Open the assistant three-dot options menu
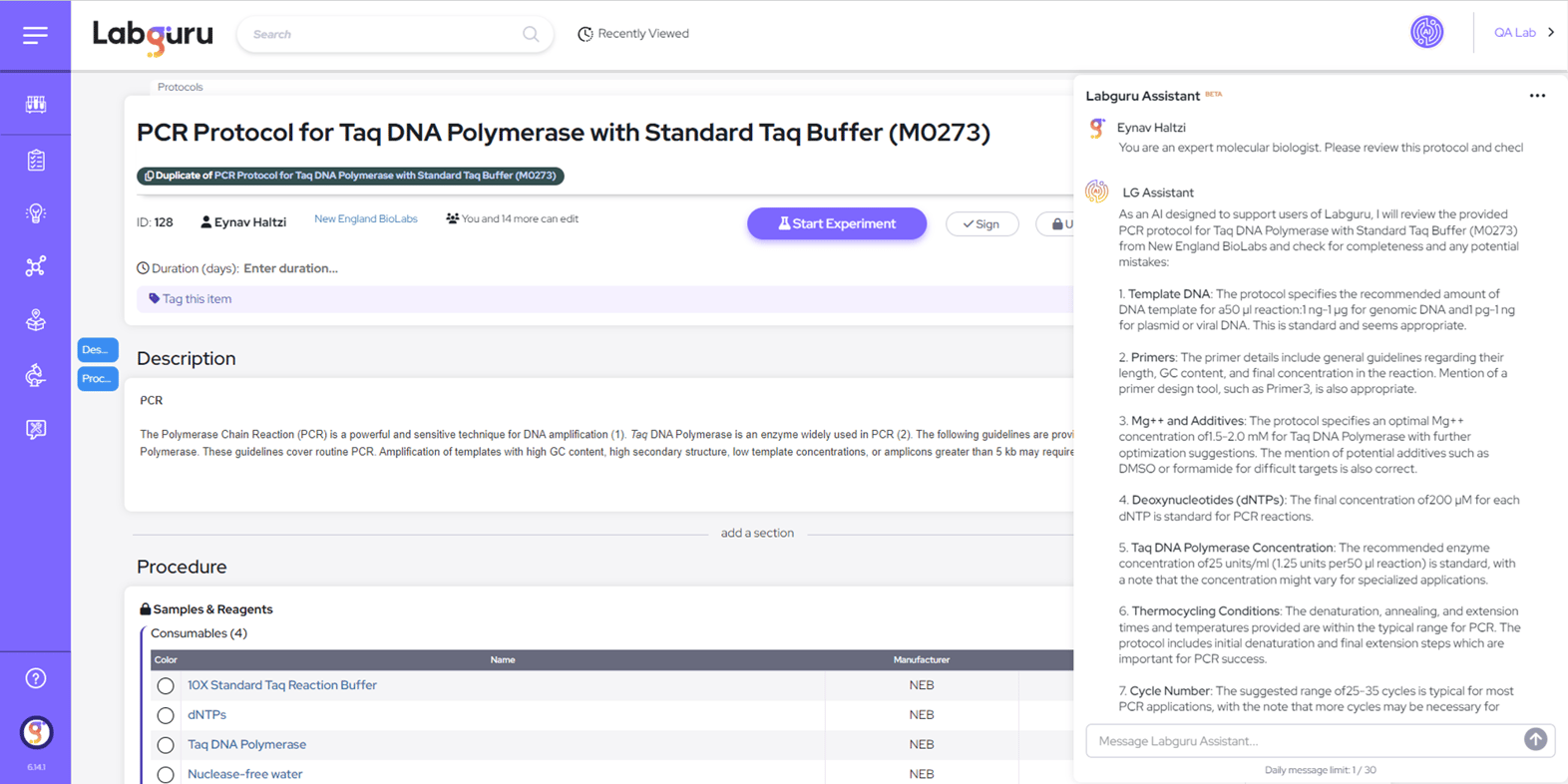 click(1537, 96)
